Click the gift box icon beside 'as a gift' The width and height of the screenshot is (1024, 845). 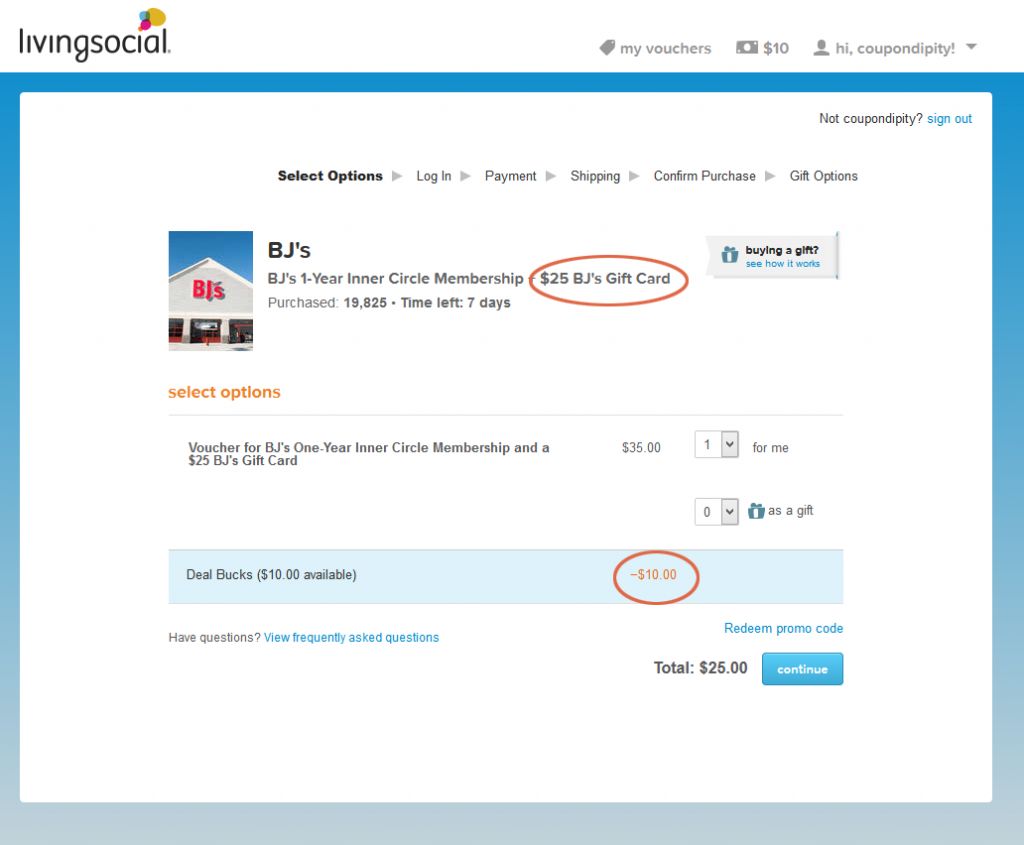tap(757, 511)
